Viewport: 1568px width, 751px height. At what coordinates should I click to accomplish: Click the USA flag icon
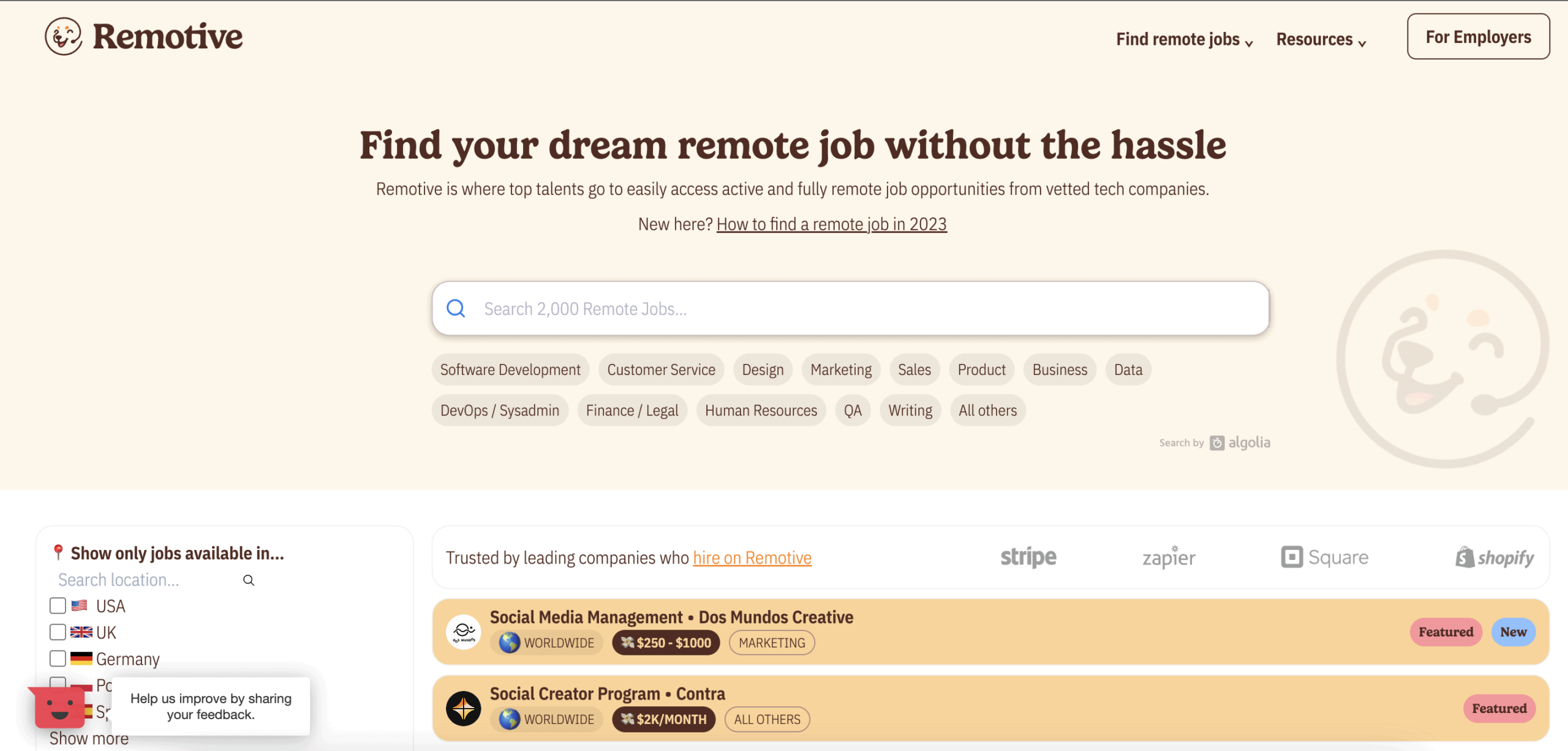coord(80,606)
